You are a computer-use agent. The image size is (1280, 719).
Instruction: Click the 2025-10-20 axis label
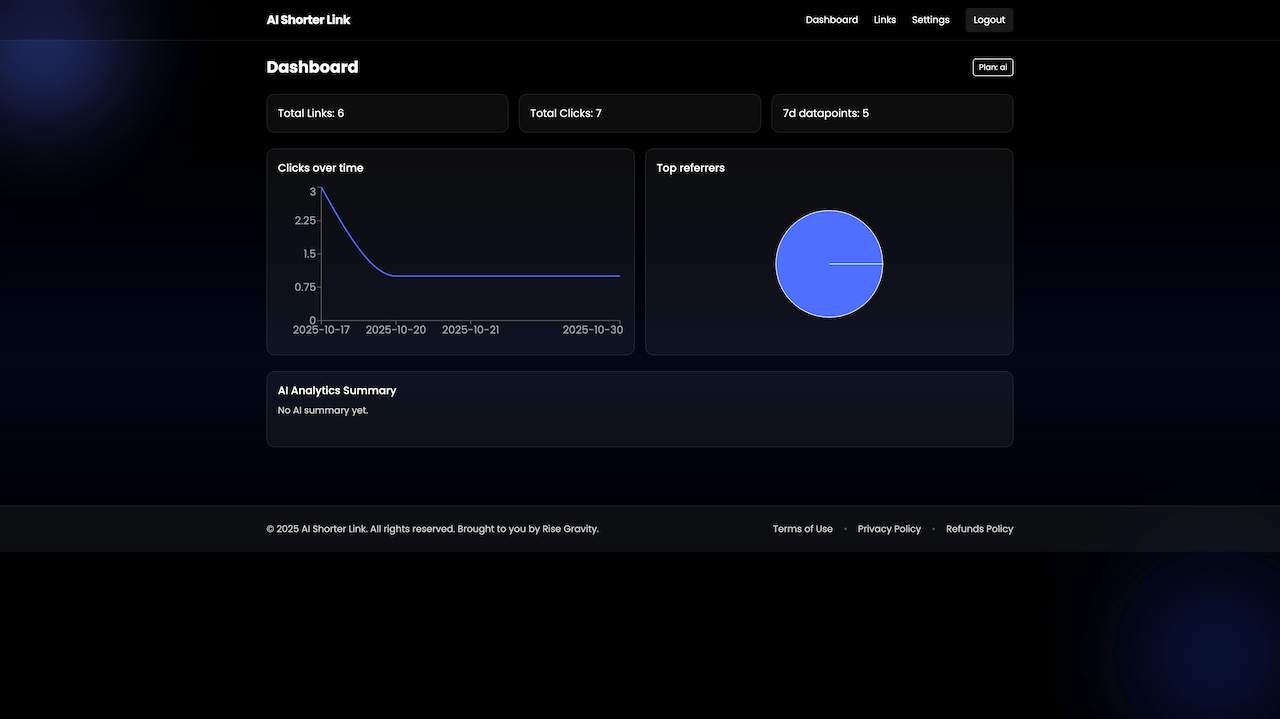click(x=396, y=330)
